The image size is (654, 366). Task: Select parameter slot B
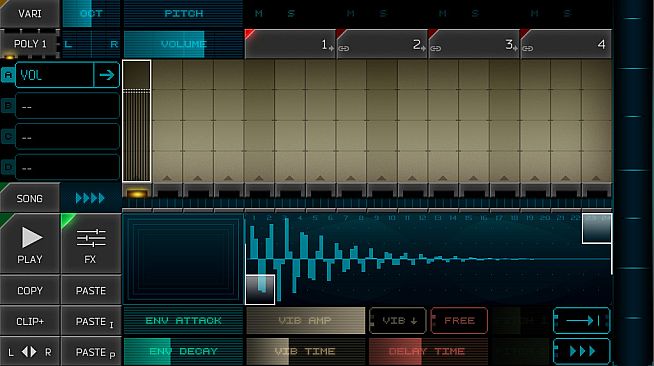point(8,106)
